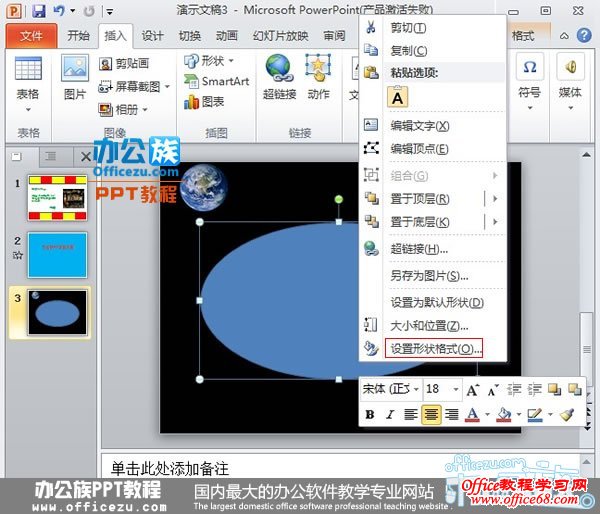Screen dimensions: 600x514
Task: Open the font name dropdown 宋体
Action: [416, 390]
